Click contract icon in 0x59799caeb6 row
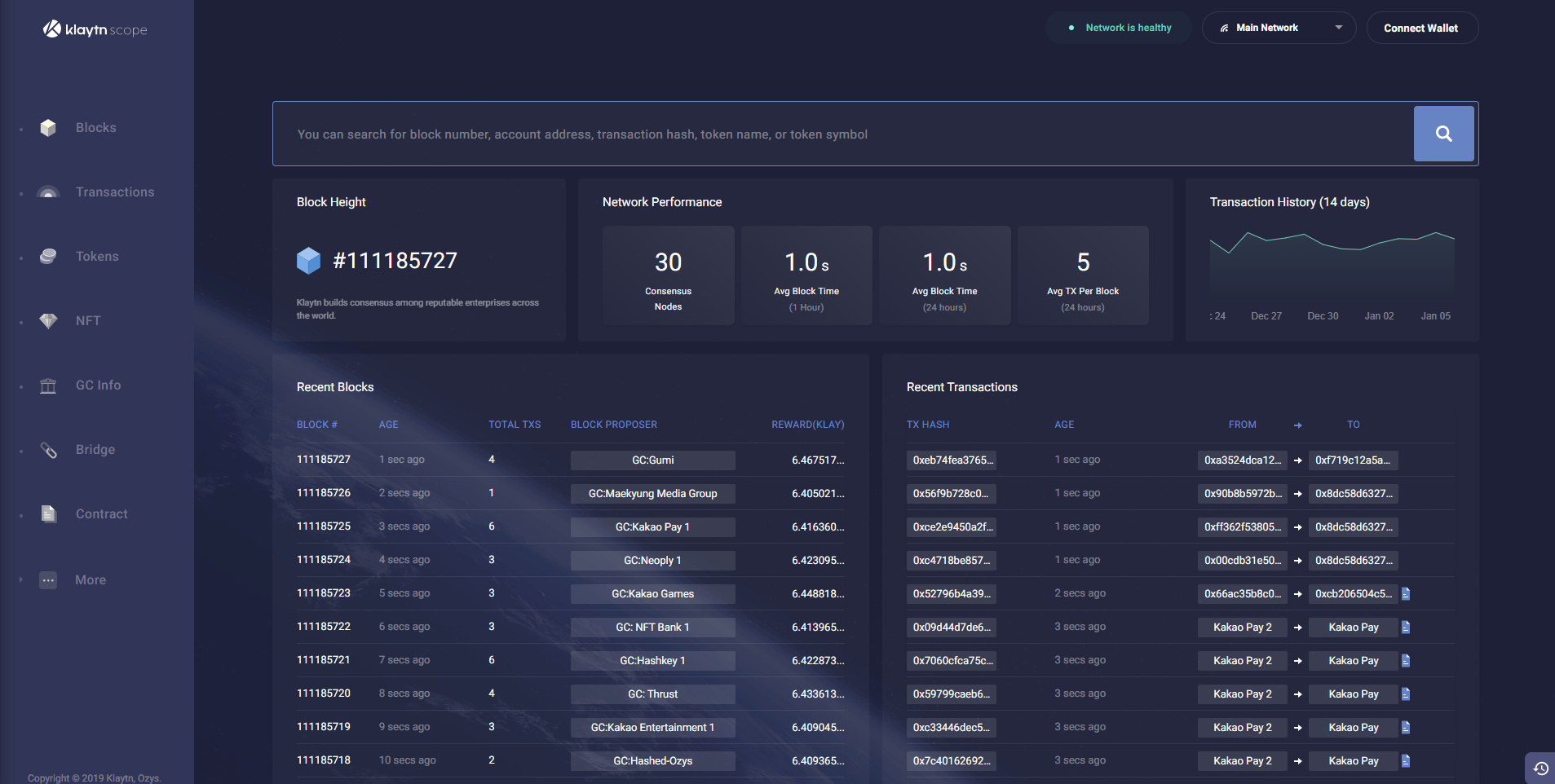The image size is (1555, 784). click(x=1406, y=694)
